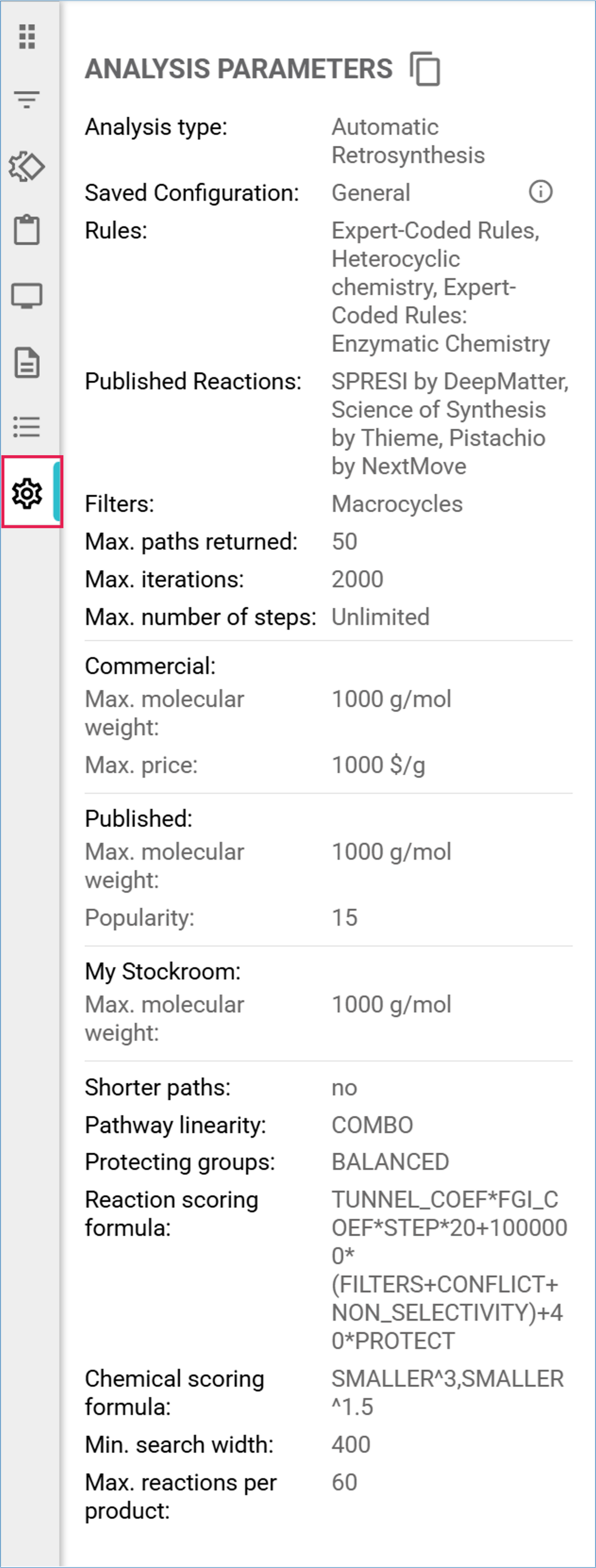Click the COMBO pathway linearity value
This screenshot has height=1568, width=596.
(x=372, y=1125)
